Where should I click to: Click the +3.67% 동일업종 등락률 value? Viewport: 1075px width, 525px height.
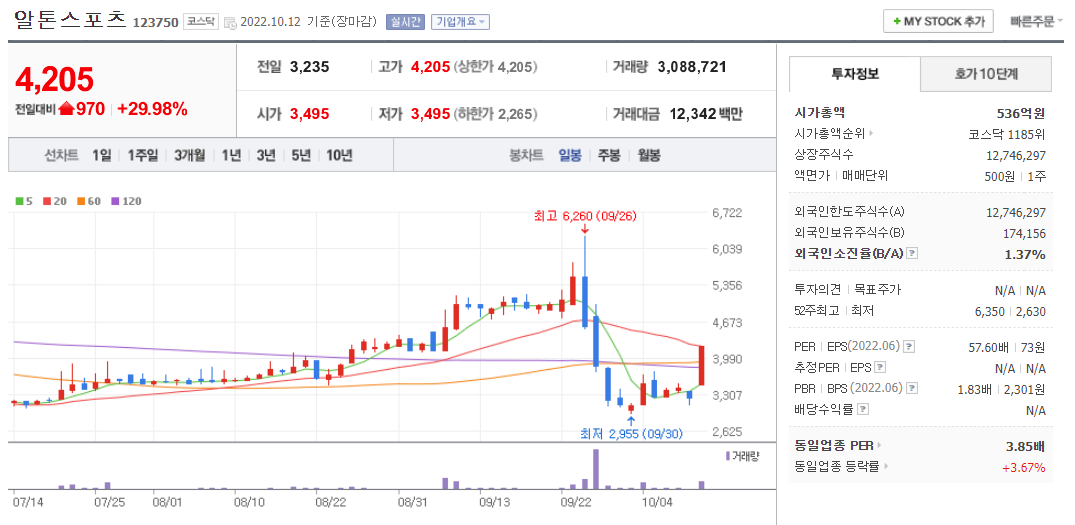tap(1023, 467)
